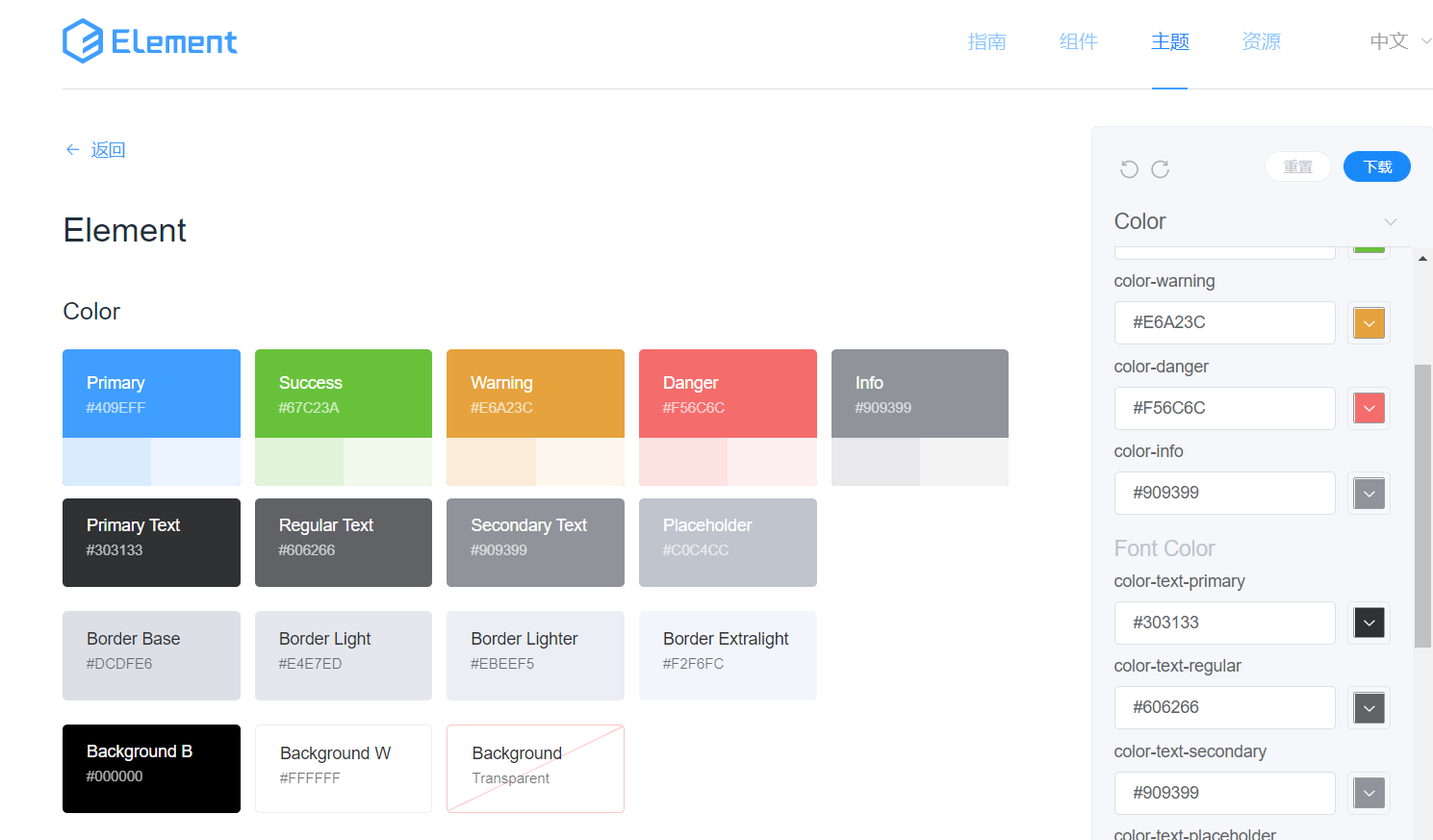Click the 'color-text-regular' label
Viewport: 1433px width, 840px height.
[1178, 666]
